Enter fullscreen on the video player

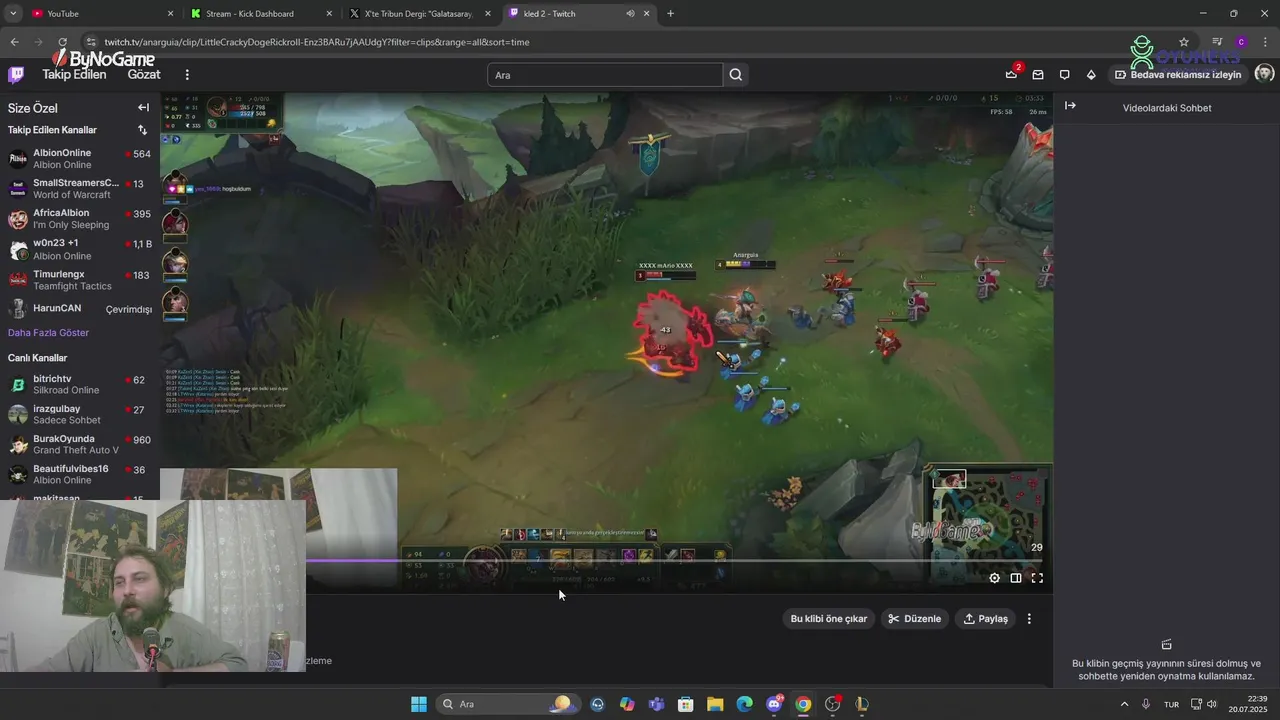(x=1037, y=578)
